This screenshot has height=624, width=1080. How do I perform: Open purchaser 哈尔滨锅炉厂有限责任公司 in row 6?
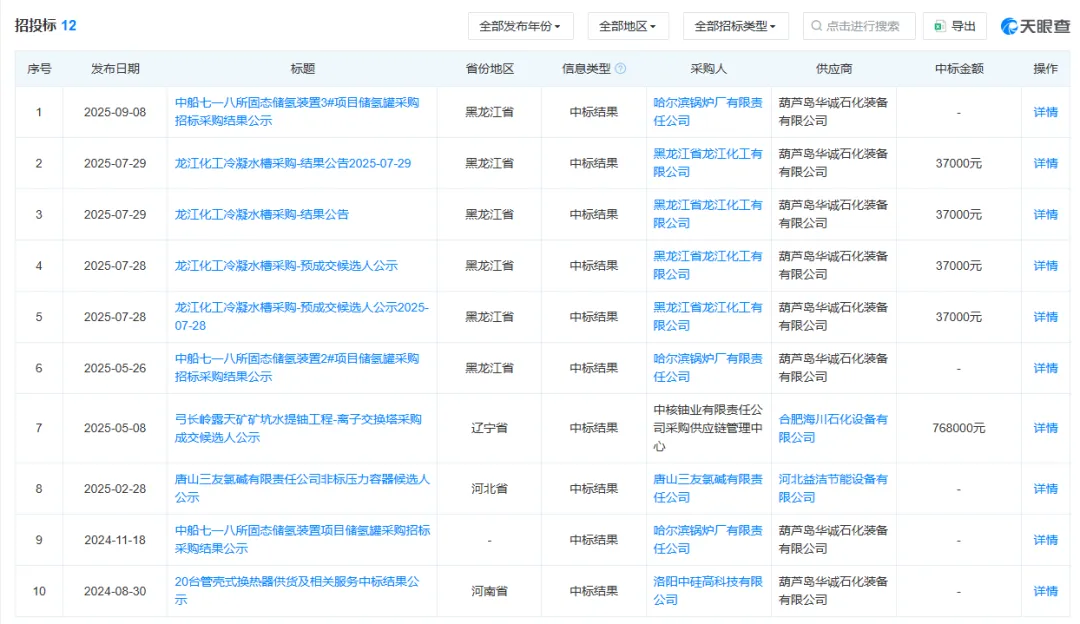pos(708,368)
